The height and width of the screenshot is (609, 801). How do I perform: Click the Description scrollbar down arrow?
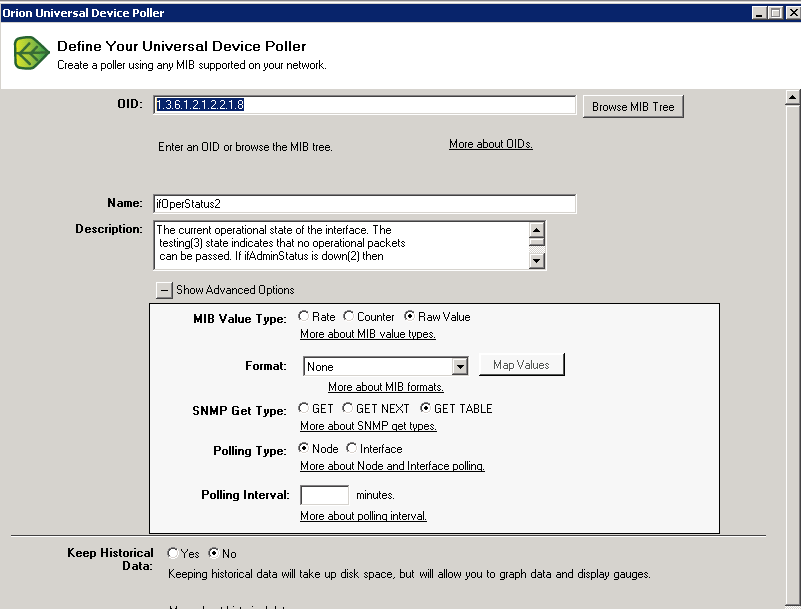click(536, 261)
